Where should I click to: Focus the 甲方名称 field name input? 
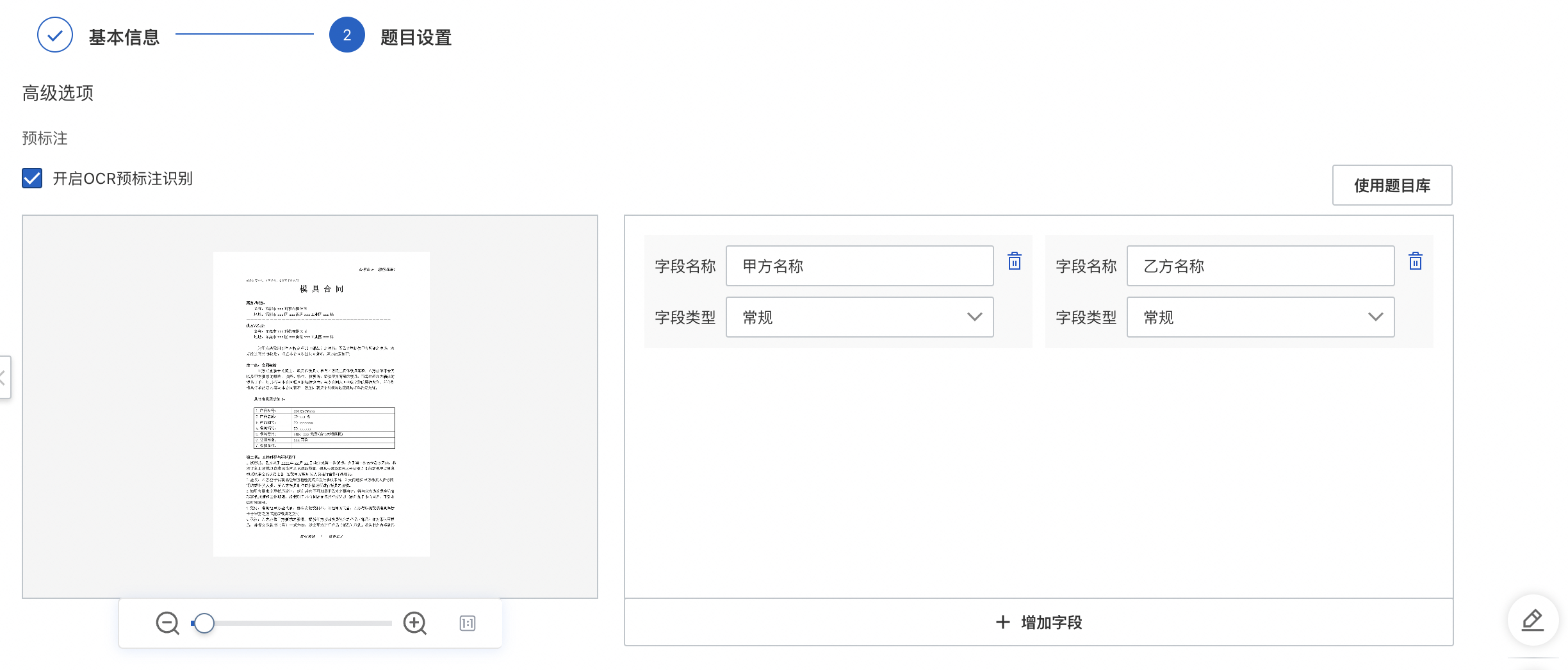(x=859, y=266)
